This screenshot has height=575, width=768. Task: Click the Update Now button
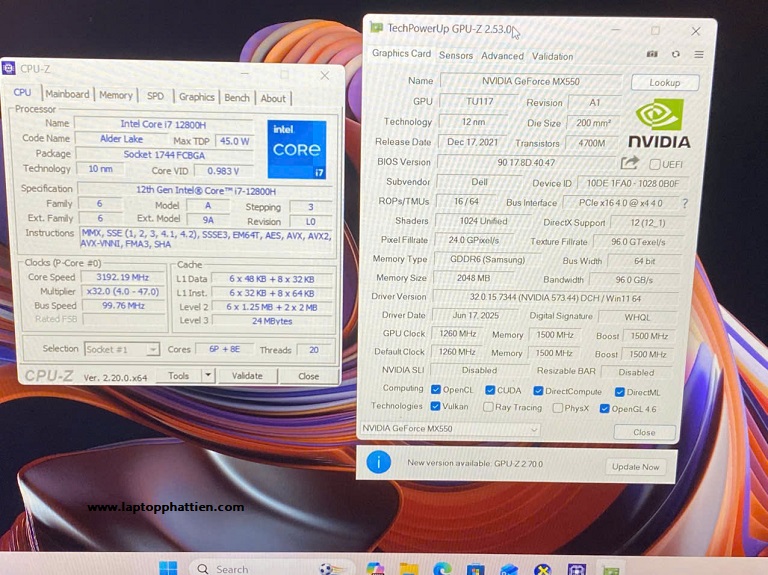[635, 467]
